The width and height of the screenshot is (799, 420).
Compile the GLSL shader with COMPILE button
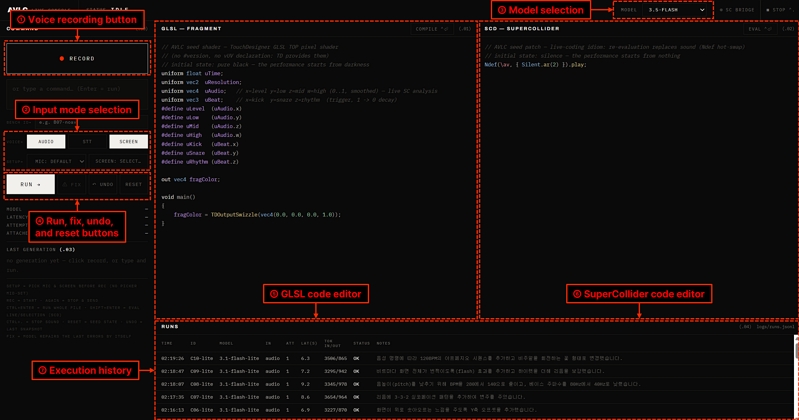click(x=432, y=29)
